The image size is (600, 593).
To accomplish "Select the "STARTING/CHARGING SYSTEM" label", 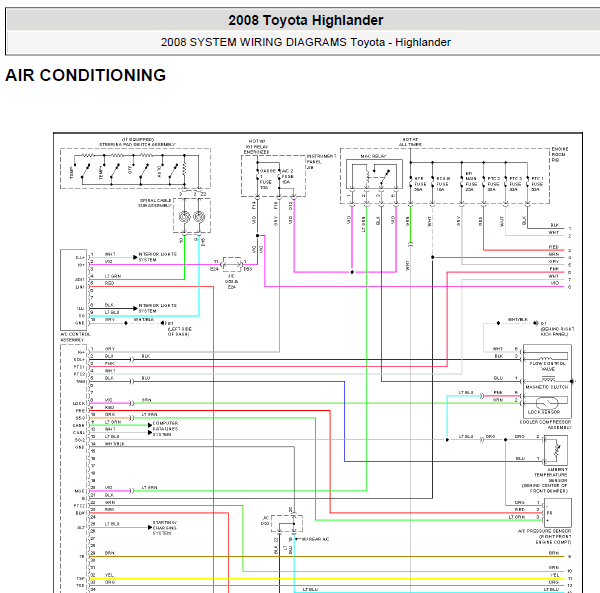I will click(165, 528).
